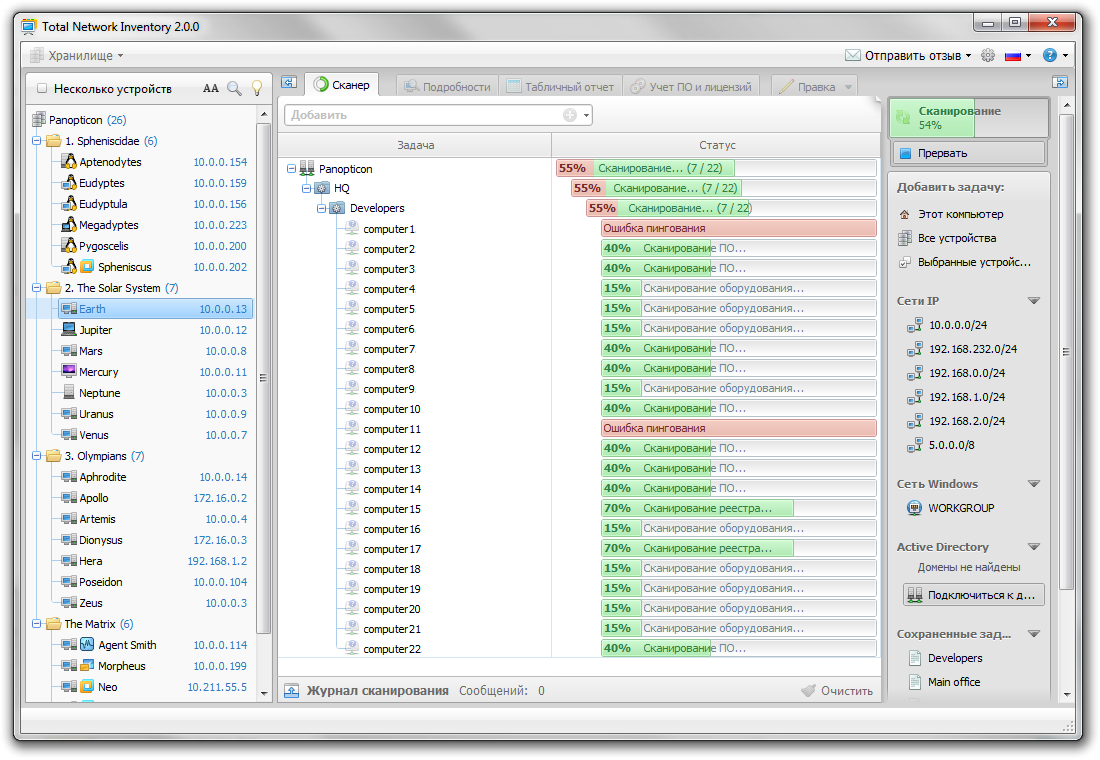
Task: Click the Panopticon 55% scanning progress bar
Action: pyautogui.click(x=646, y=169)
